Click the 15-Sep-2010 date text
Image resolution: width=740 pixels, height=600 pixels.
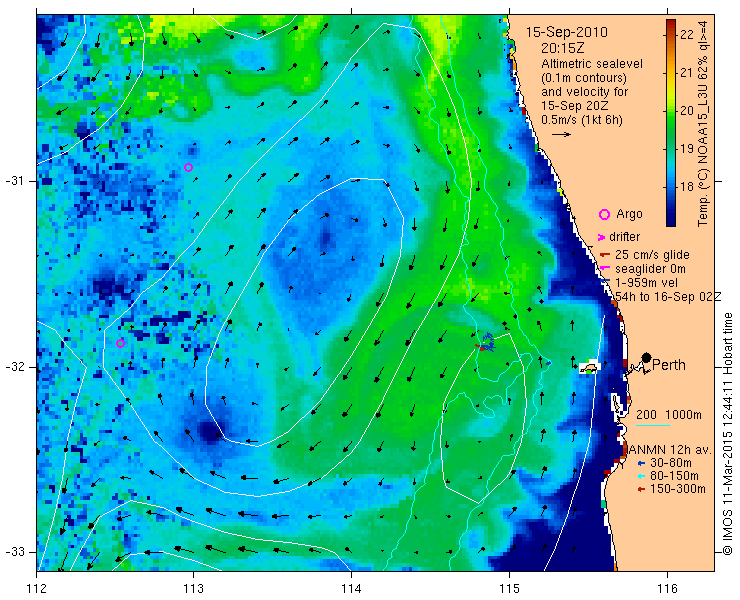pyautogui.click(x=567, y=33)
